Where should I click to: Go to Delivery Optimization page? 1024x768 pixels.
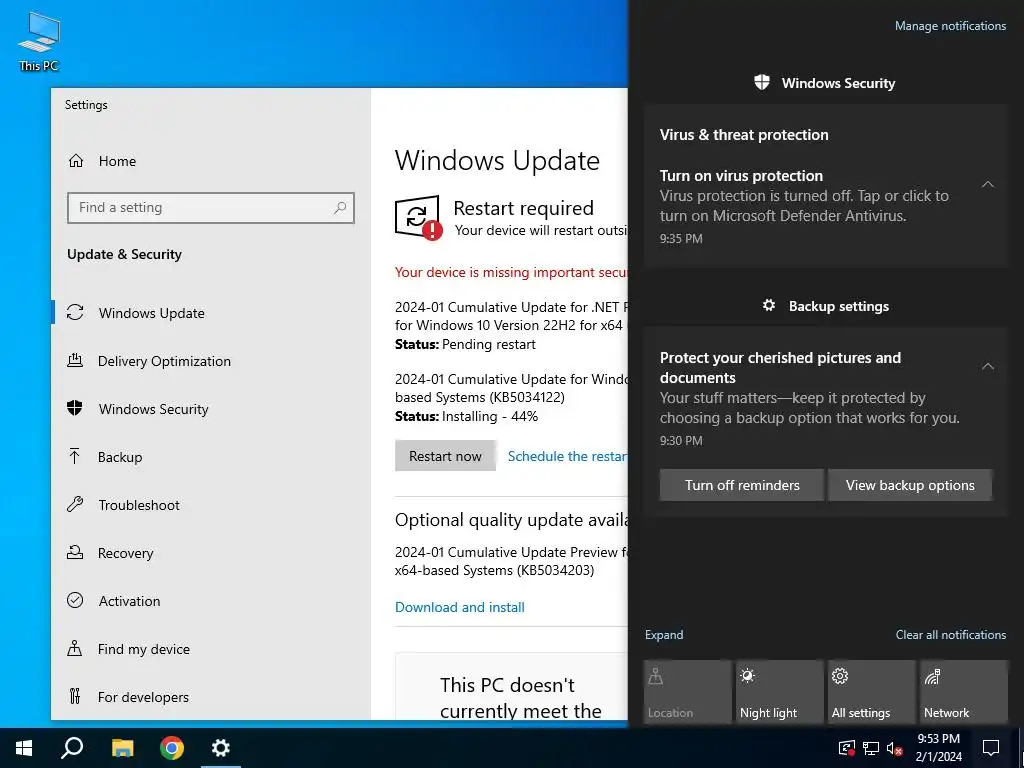(x=210, y=360)
